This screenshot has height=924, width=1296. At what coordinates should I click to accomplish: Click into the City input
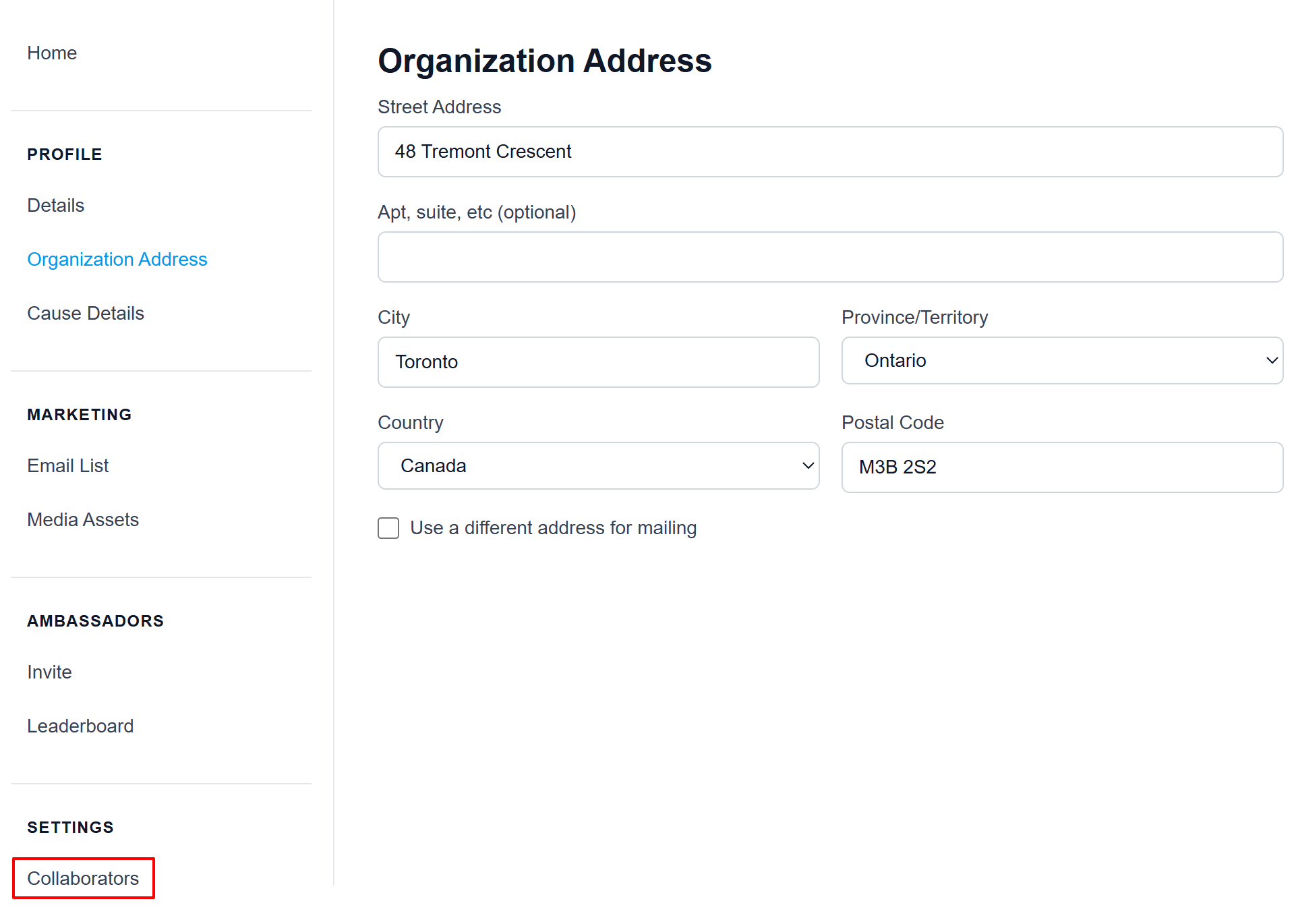click(x=597, y=362)
